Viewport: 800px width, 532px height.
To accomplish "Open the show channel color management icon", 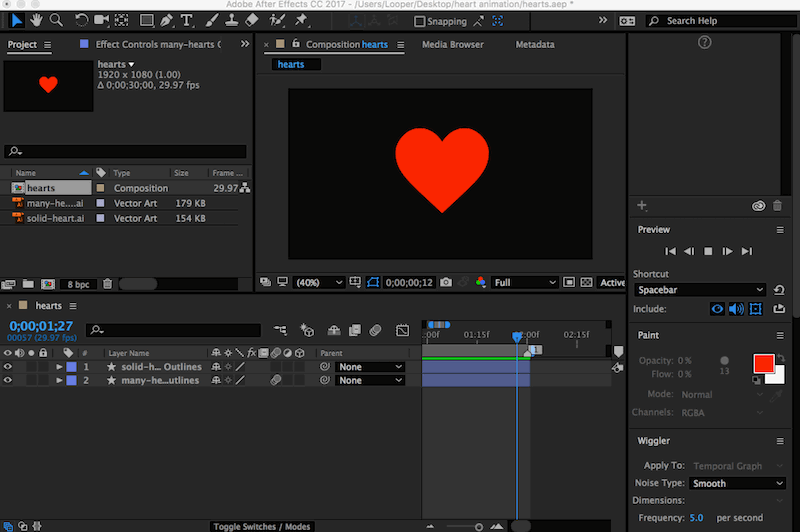I will (480, 282).
